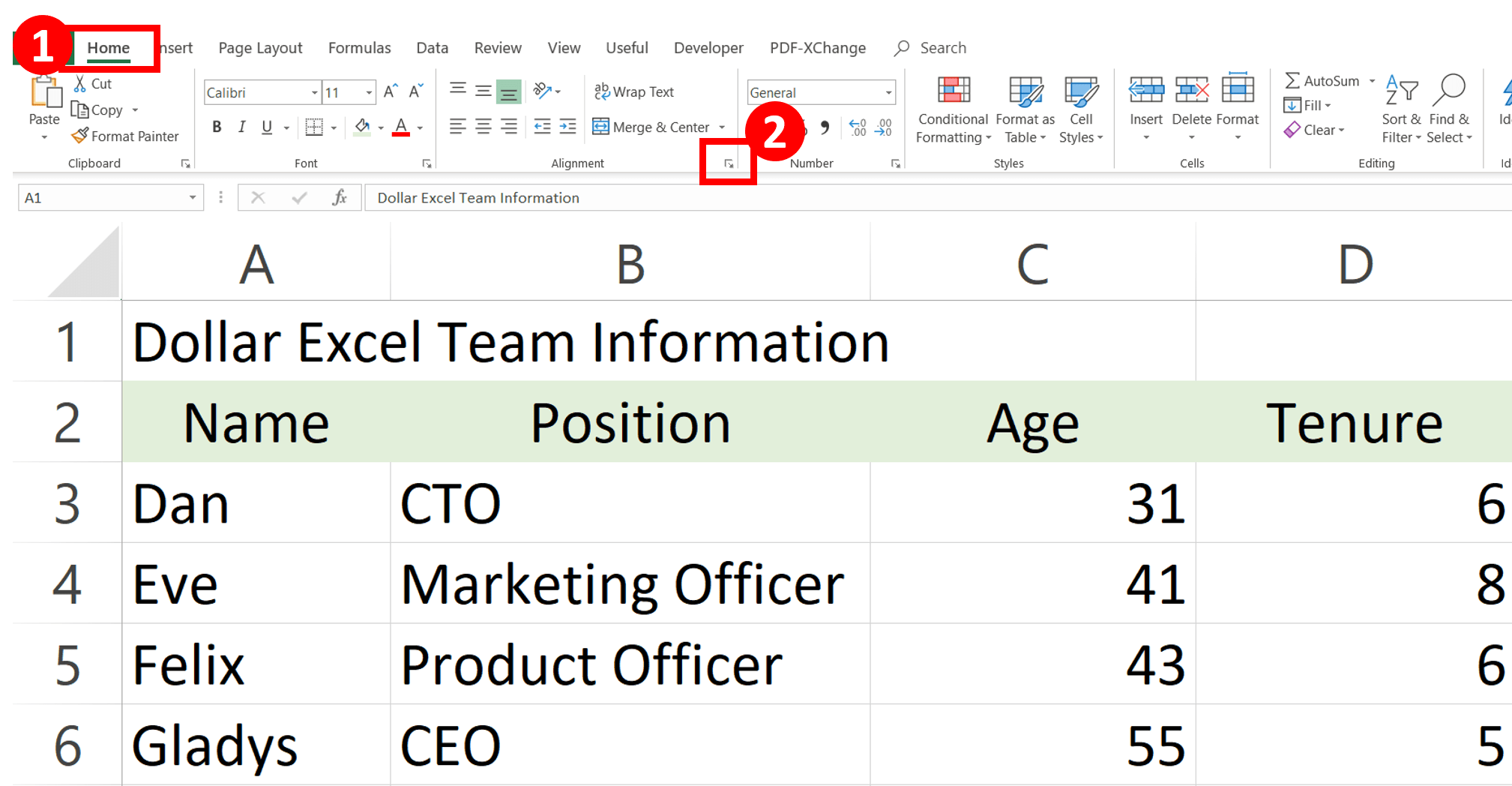Screen dimensions: 1512x786
Task: Click the Increase Decimal icon
Action: click(x=858, y=127)
